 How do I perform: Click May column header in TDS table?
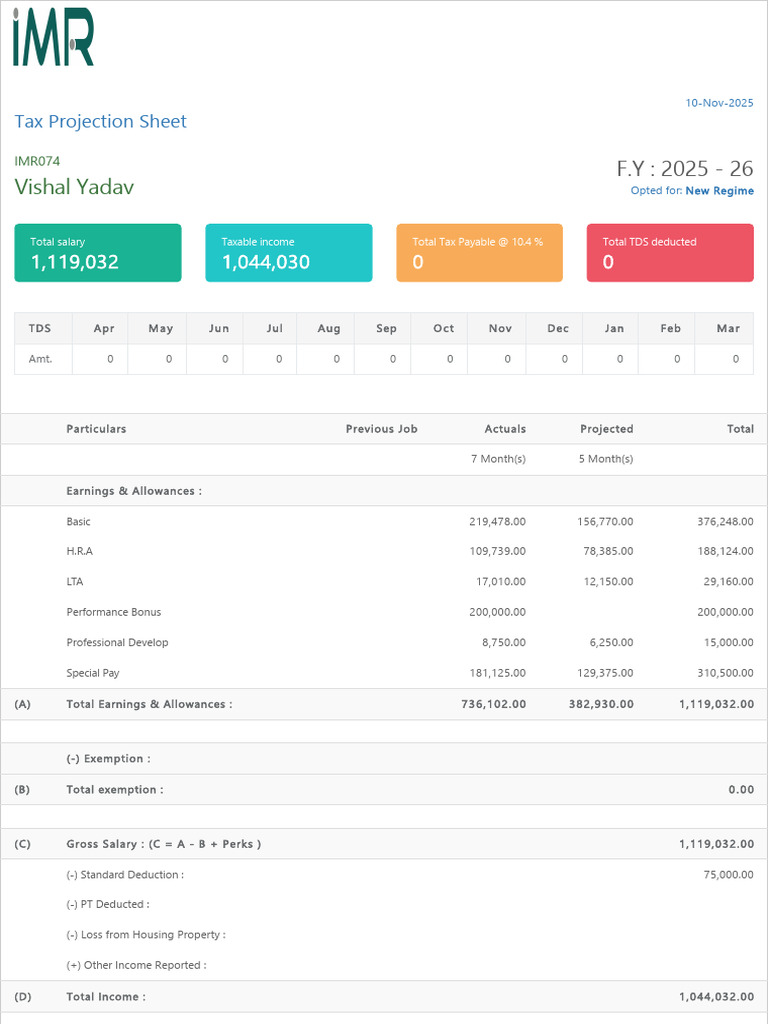tap(157, 328)
